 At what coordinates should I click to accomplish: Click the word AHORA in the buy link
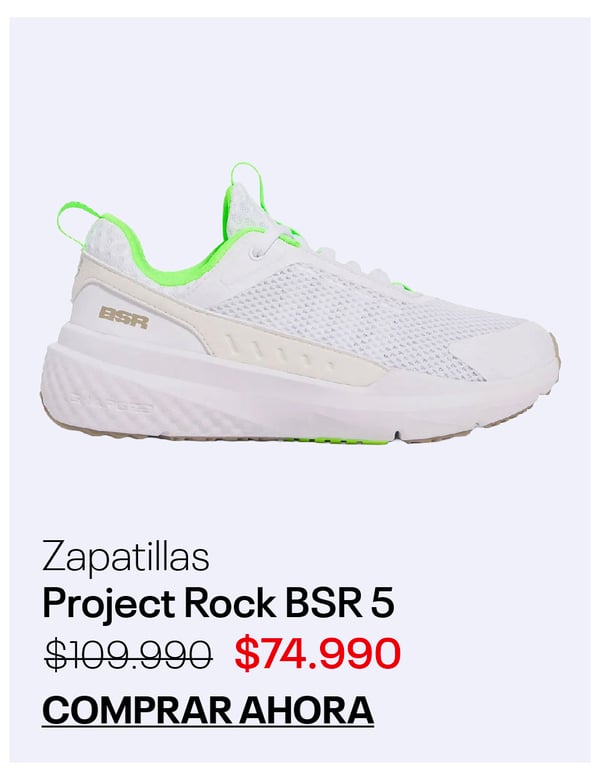(x=306, y=710)
